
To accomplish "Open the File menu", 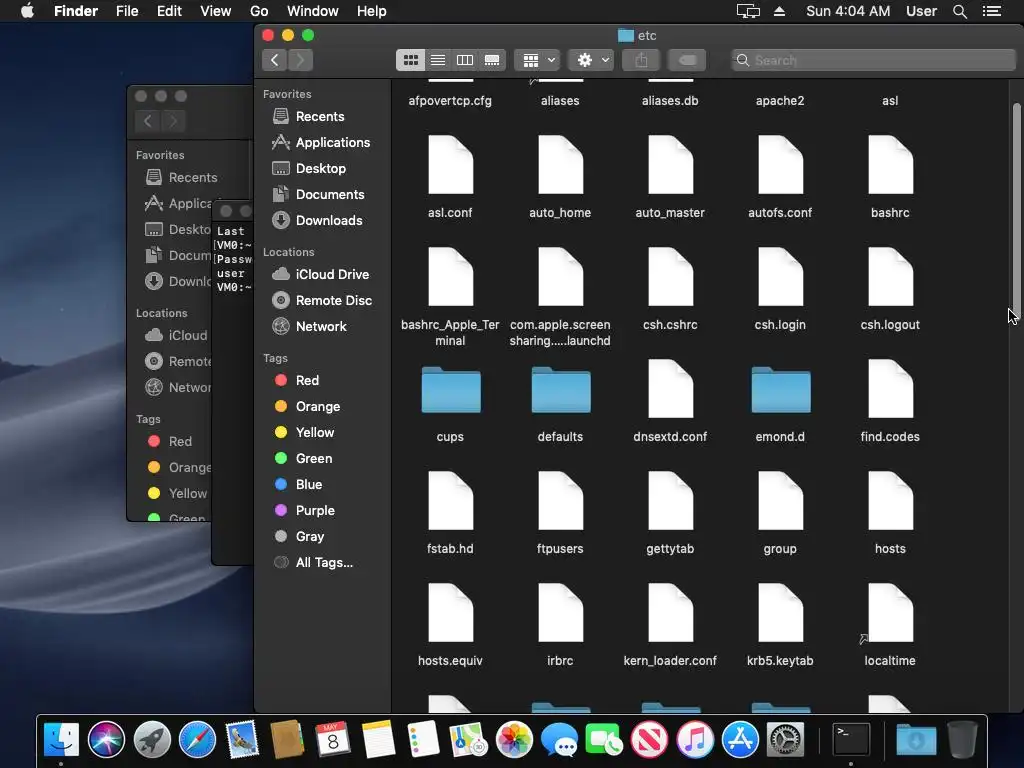I will click(x=127, y=11).
